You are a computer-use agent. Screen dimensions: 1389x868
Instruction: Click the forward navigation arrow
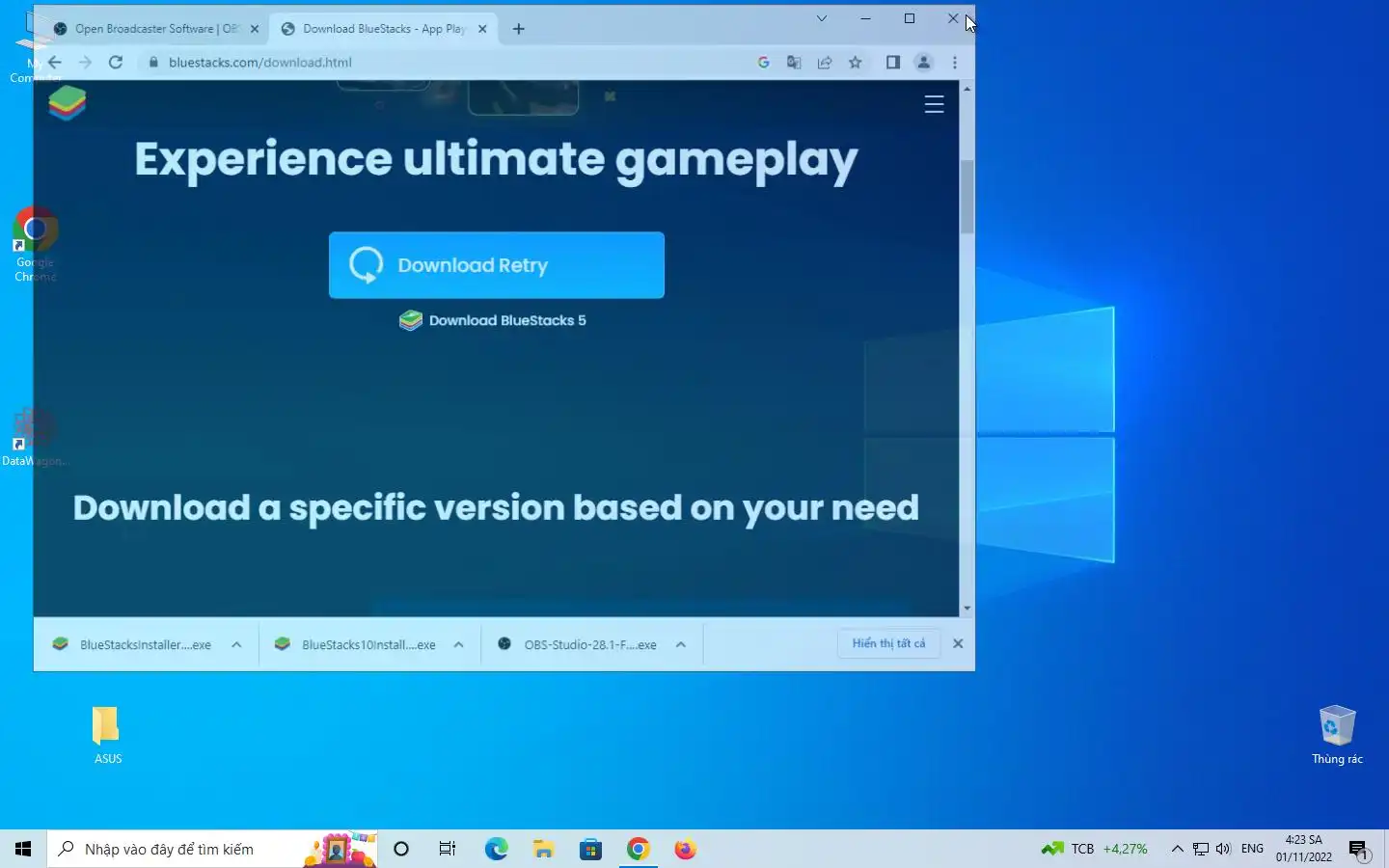point(85,62)
